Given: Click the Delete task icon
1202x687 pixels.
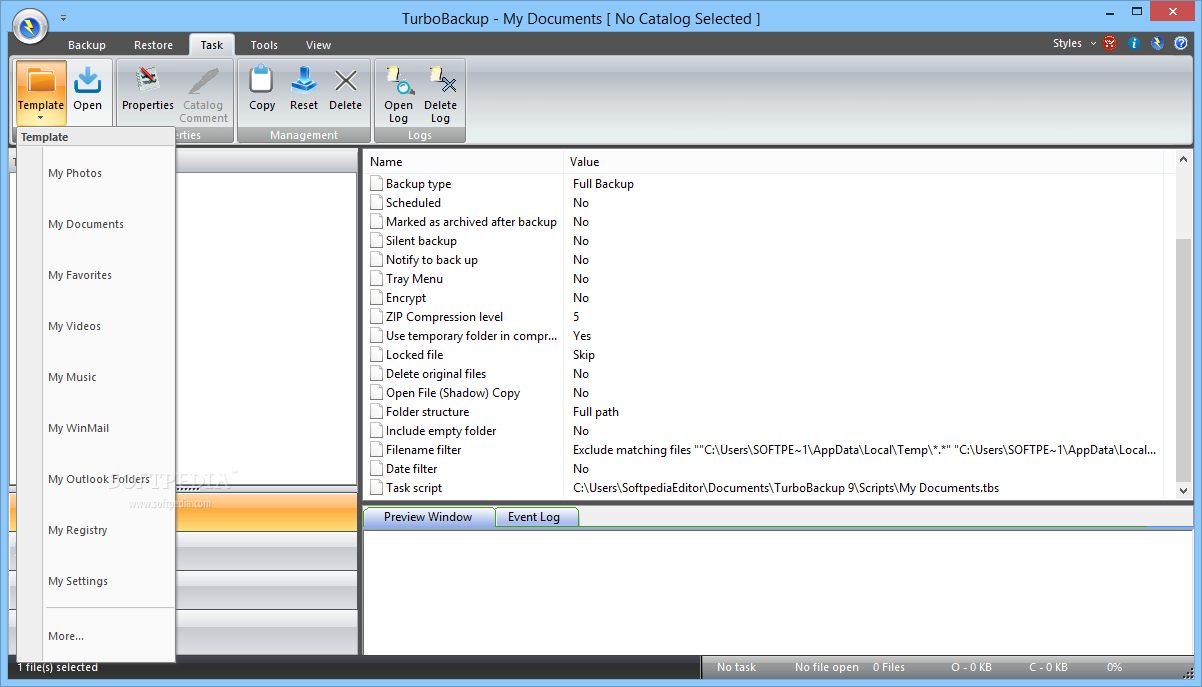Looking at the screenshot, I should [346, 89].
